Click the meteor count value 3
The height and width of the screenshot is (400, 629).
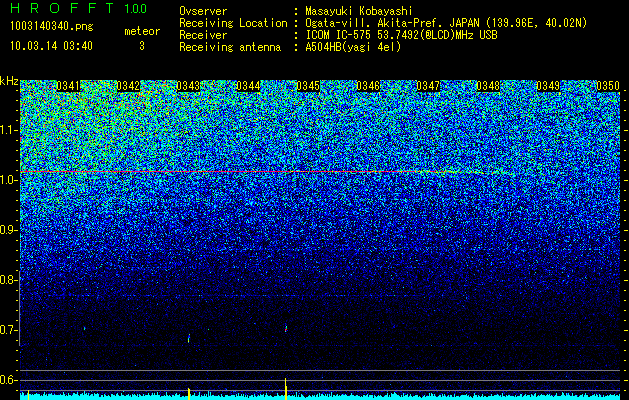point(142,46)
